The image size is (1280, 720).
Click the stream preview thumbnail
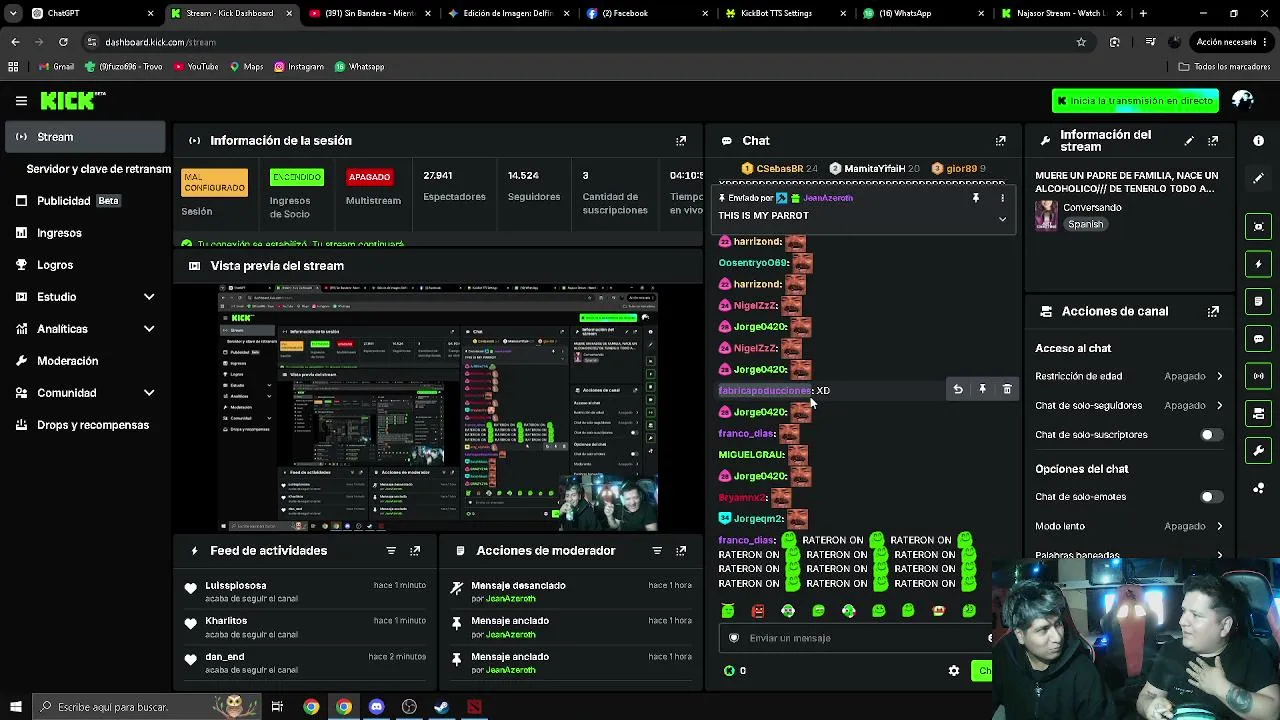(x=438, y=408)
